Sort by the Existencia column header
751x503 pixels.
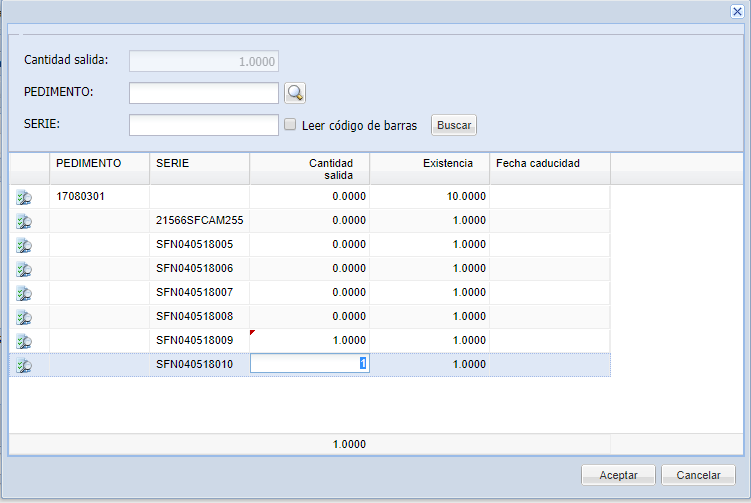[429, 163]
